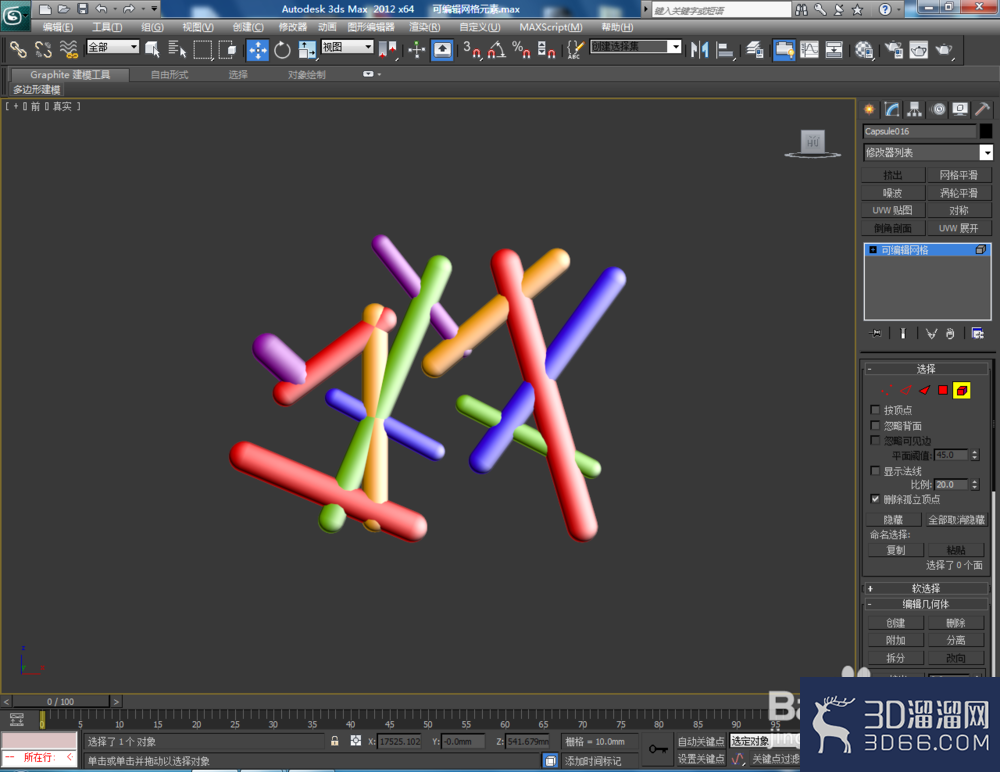Choose the Select Object arrow tool

click(x=152, y=49)
